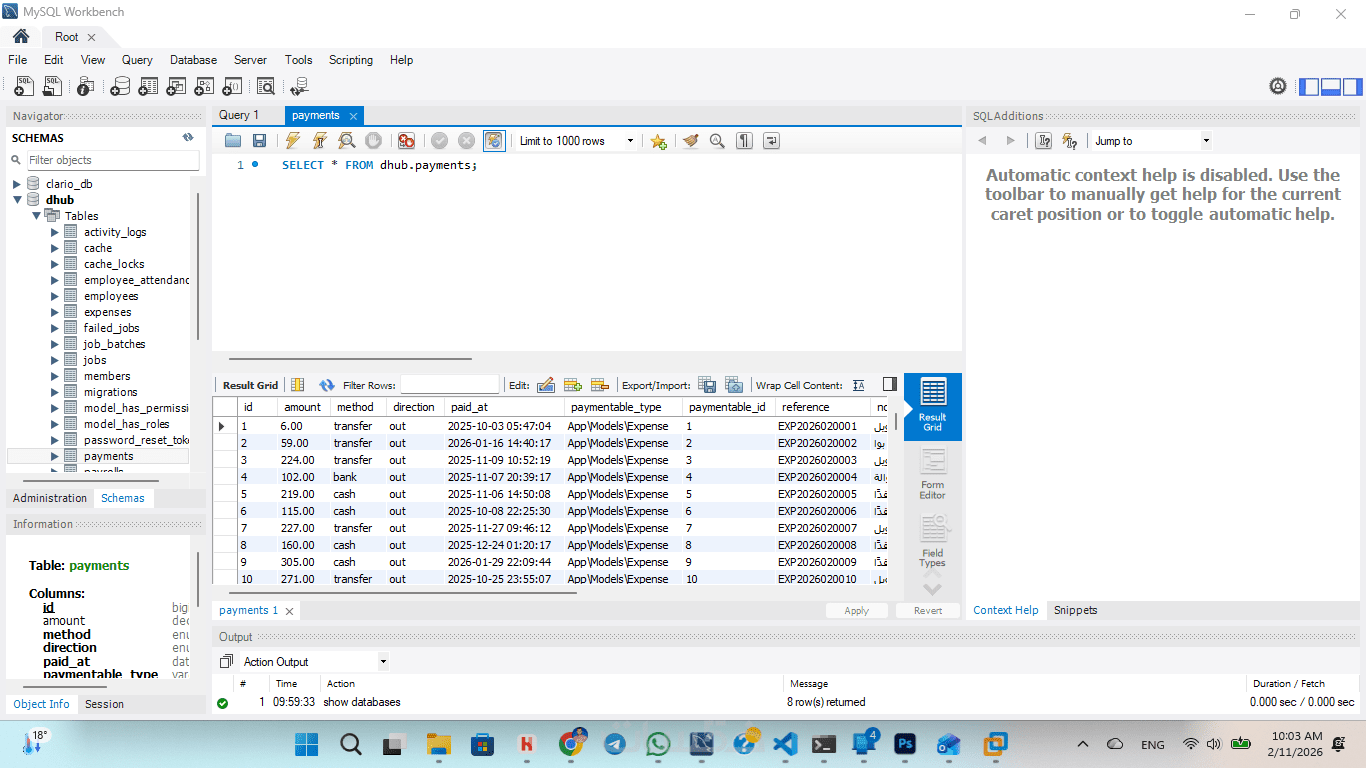1366x768 pixels.
Task: Expand the activity_logs table
Action: (x=55, y=232)
